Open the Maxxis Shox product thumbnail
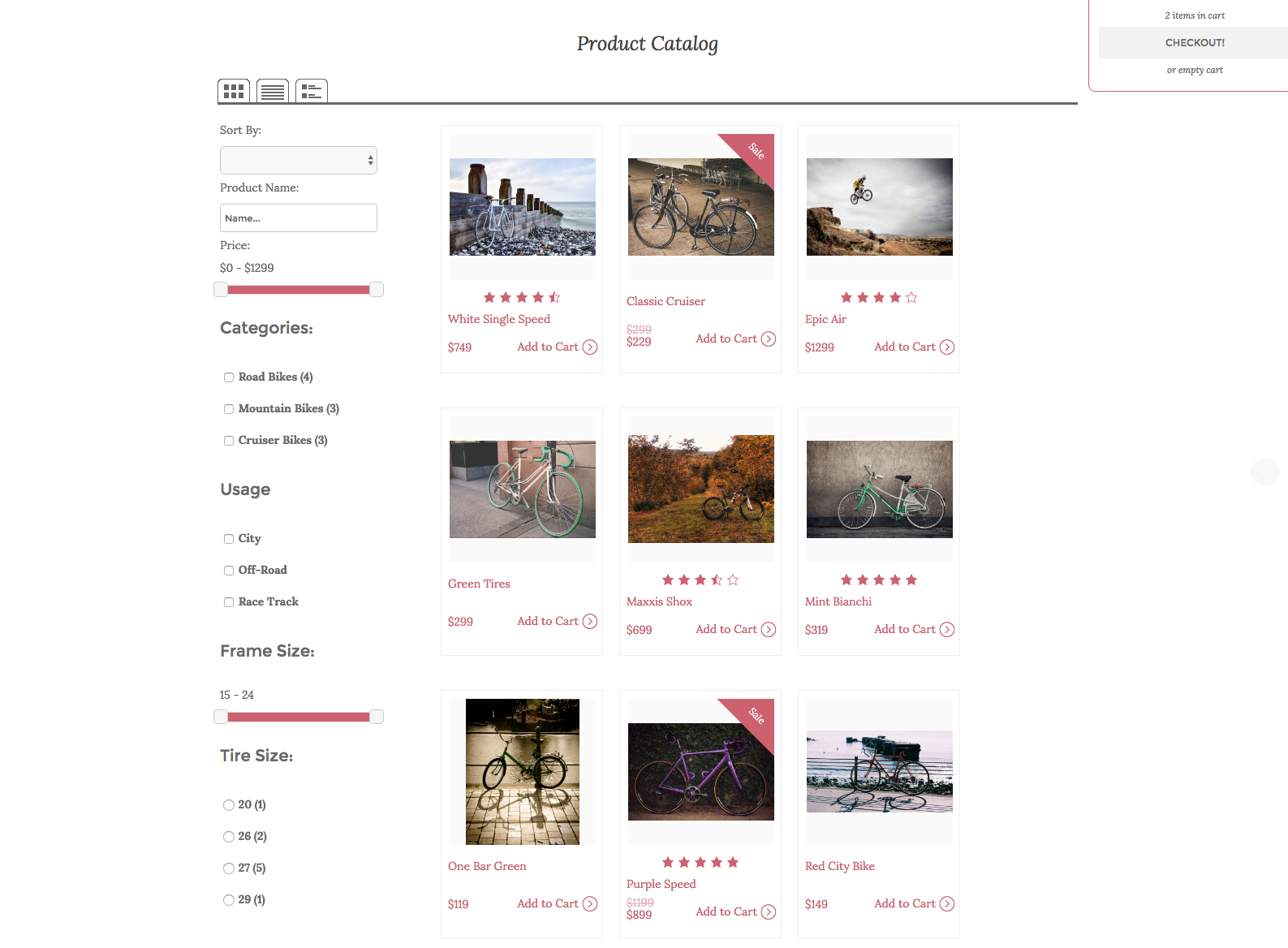This screenshot has height=948, width=1288. 701,489
